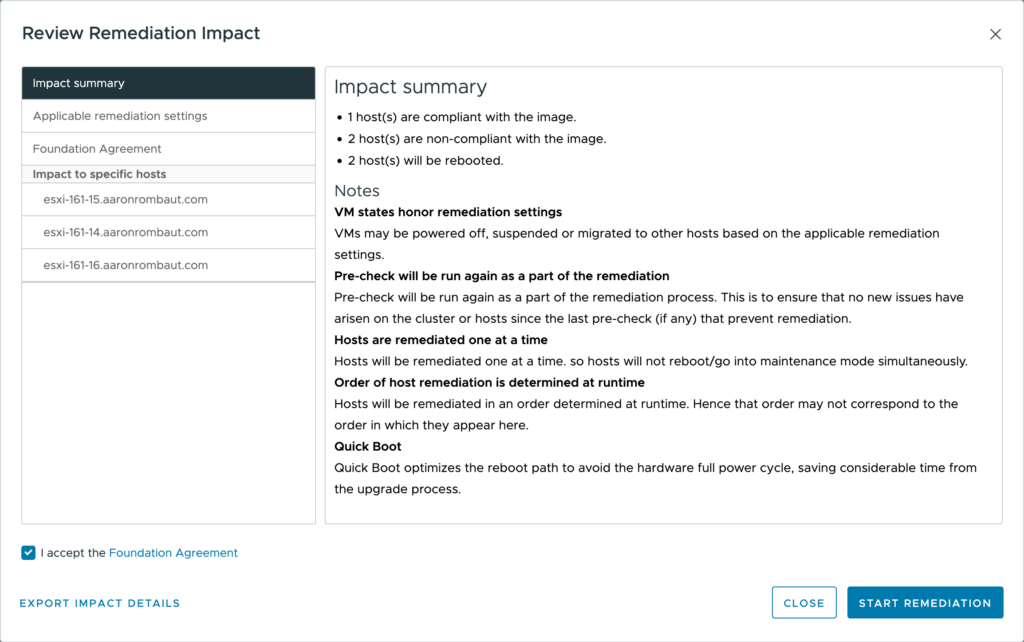Select the Impact summary tab

168,83
